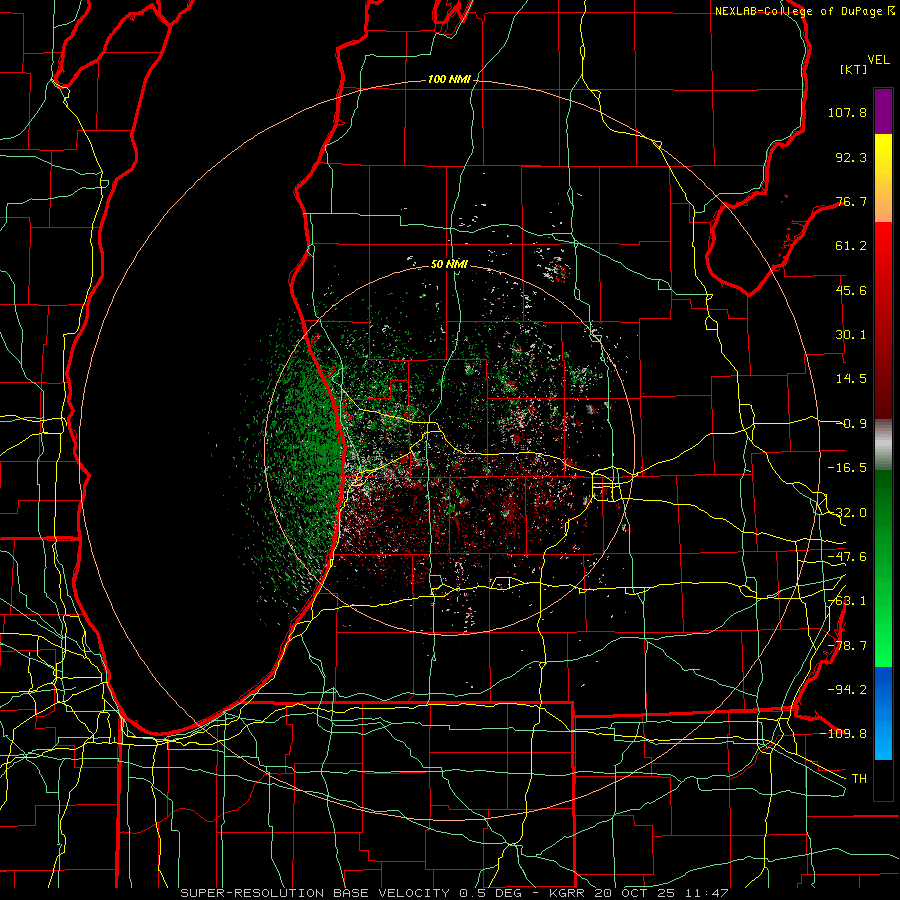Click the -47.6 velocity scale value
Viewport: 900px width, 900px height.
(x=847, y=557)
